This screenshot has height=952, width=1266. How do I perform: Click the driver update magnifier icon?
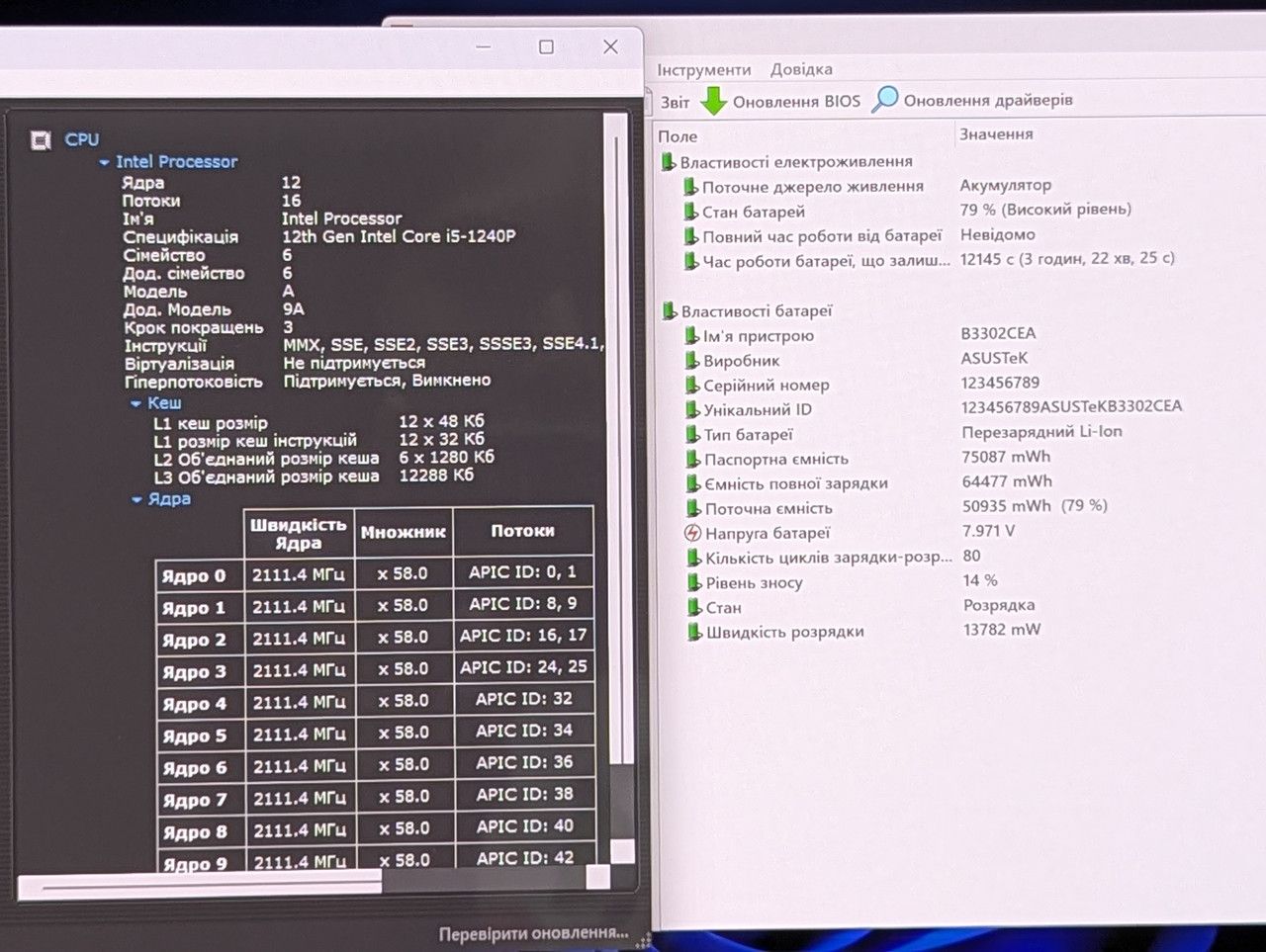coord(884,99)
